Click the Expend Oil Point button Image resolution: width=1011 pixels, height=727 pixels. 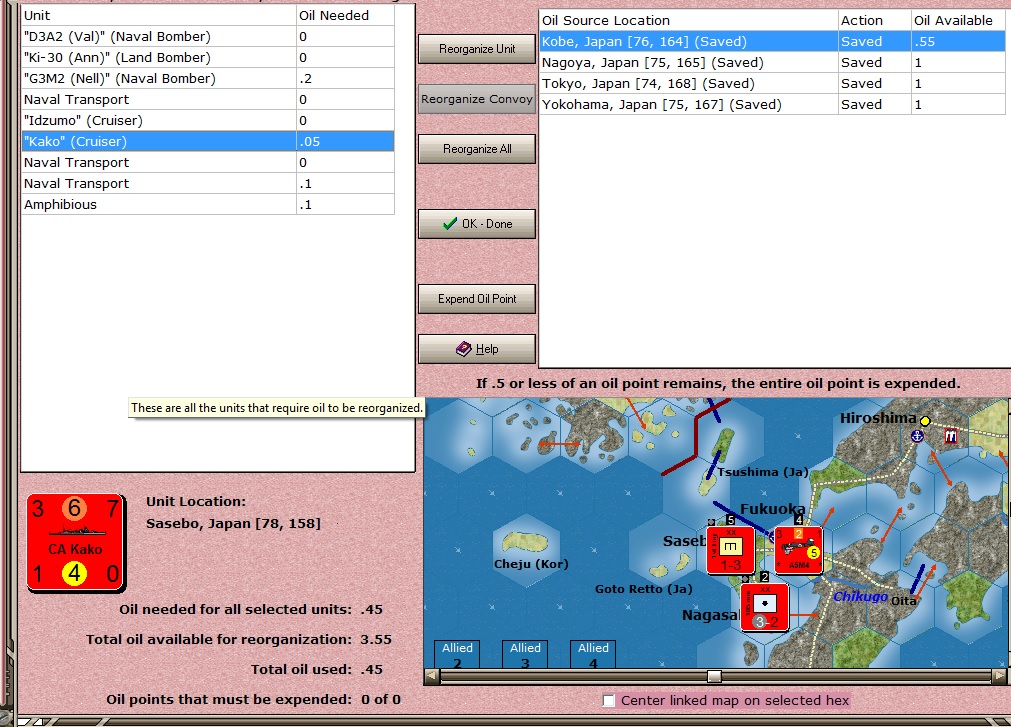pyautogui.click(x=477, y=299)
